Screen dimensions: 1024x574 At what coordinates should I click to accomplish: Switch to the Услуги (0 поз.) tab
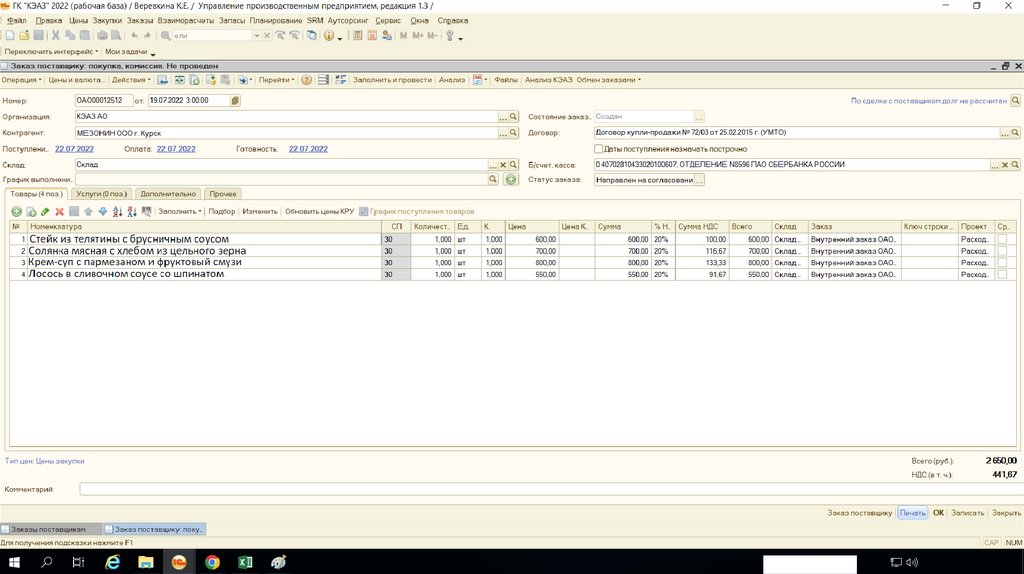click(x=101, y=194)
